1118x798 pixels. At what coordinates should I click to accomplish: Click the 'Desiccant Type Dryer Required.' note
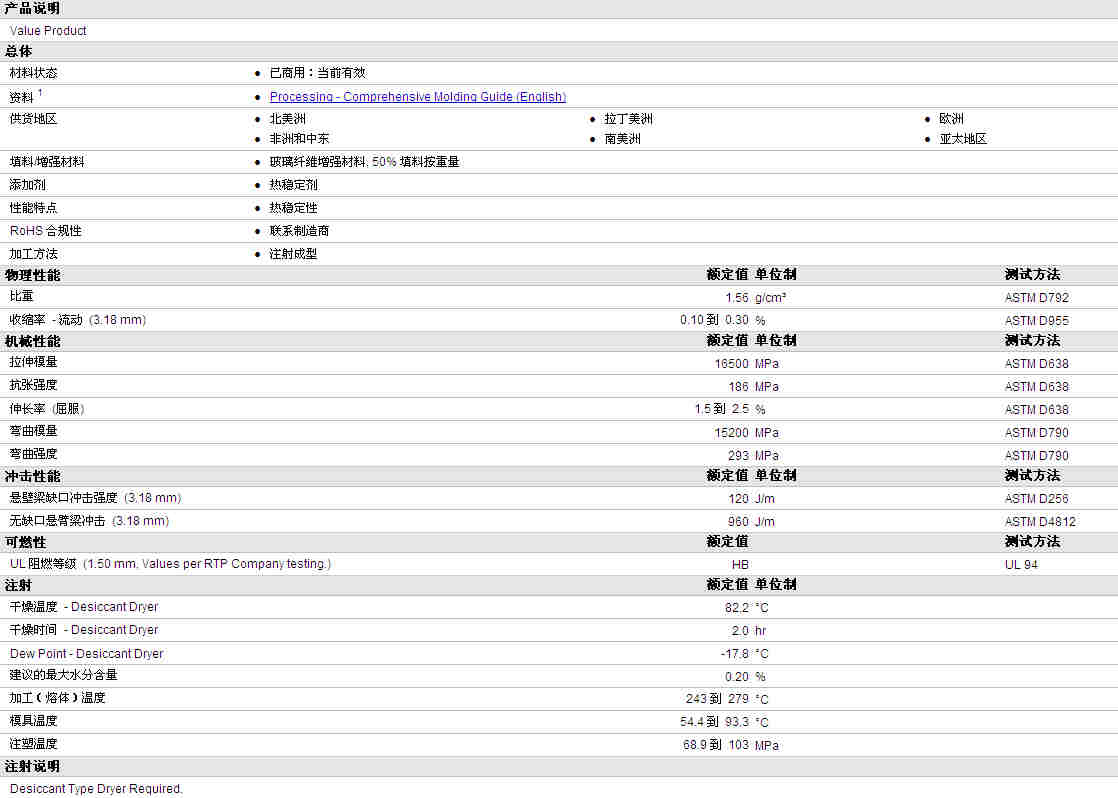coord(96,789)
